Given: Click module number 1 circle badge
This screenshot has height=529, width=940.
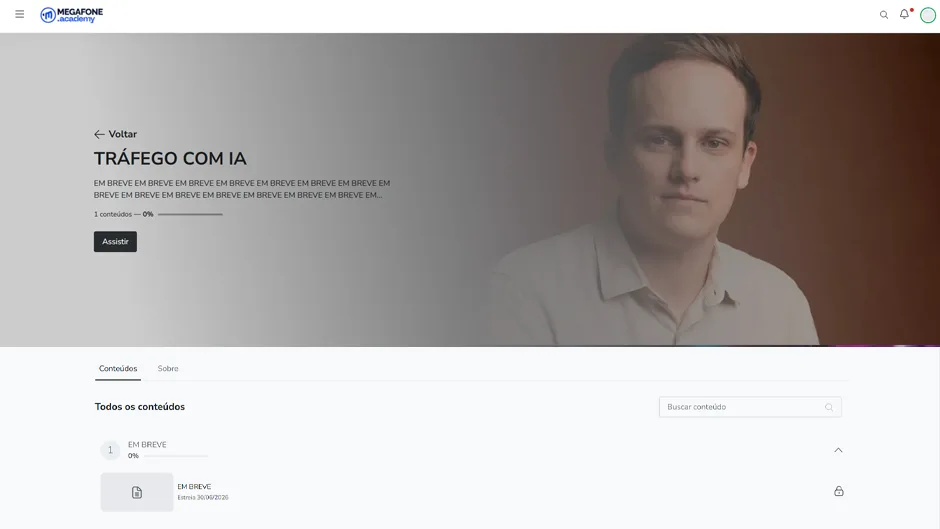Looking at the screenshot, I should [x=110, y=450].
